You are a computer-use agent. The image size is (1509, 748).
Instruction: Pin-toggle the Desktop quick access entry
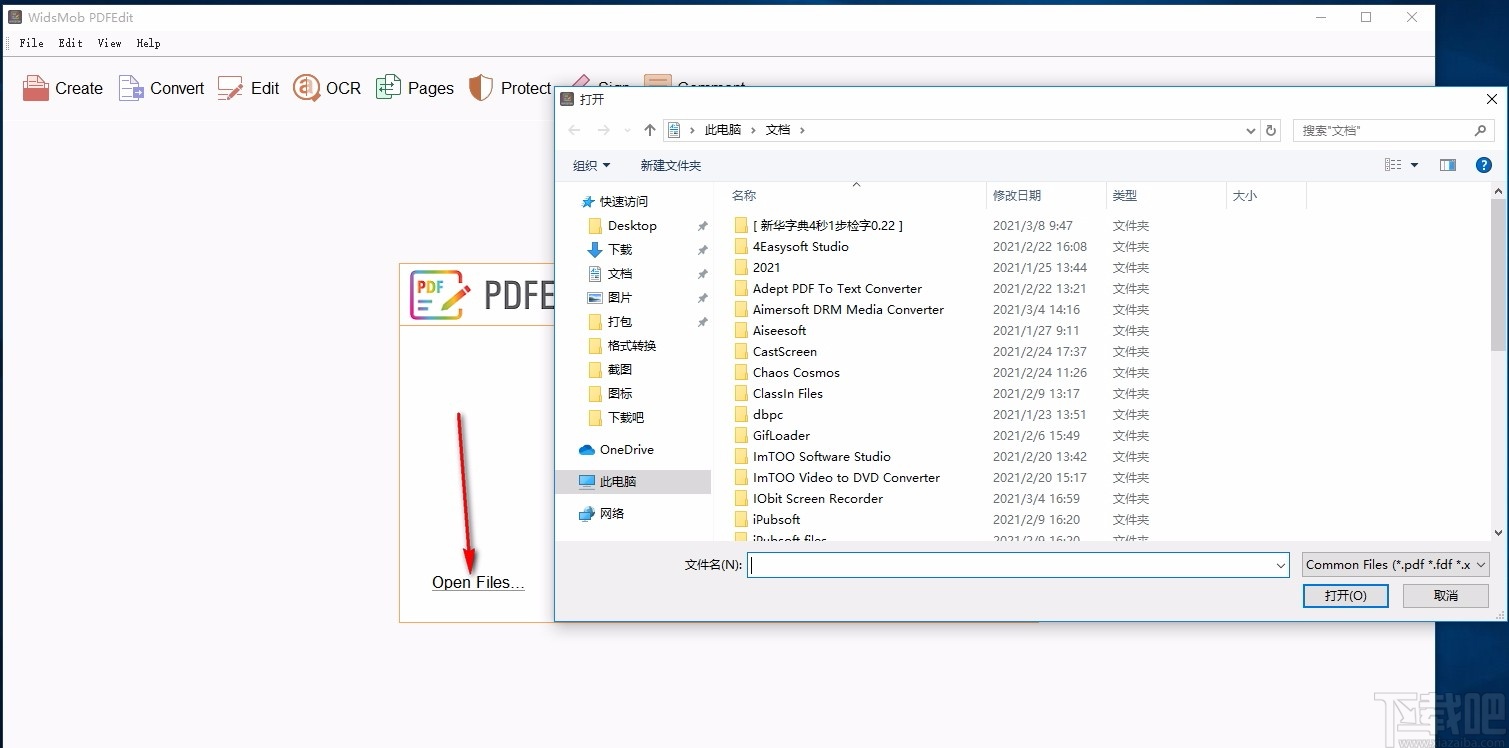703,226
